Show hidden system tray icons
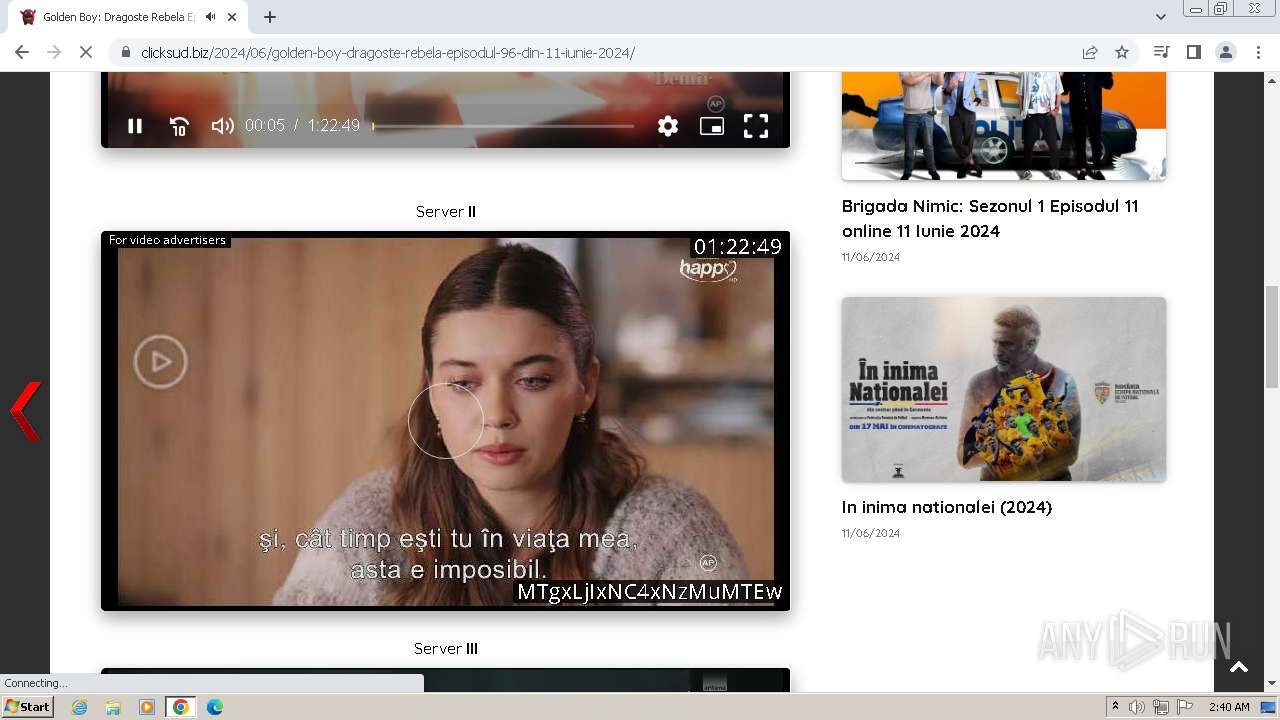The height and width of the screenshot is (720, 1280). tap(1115, 707)
